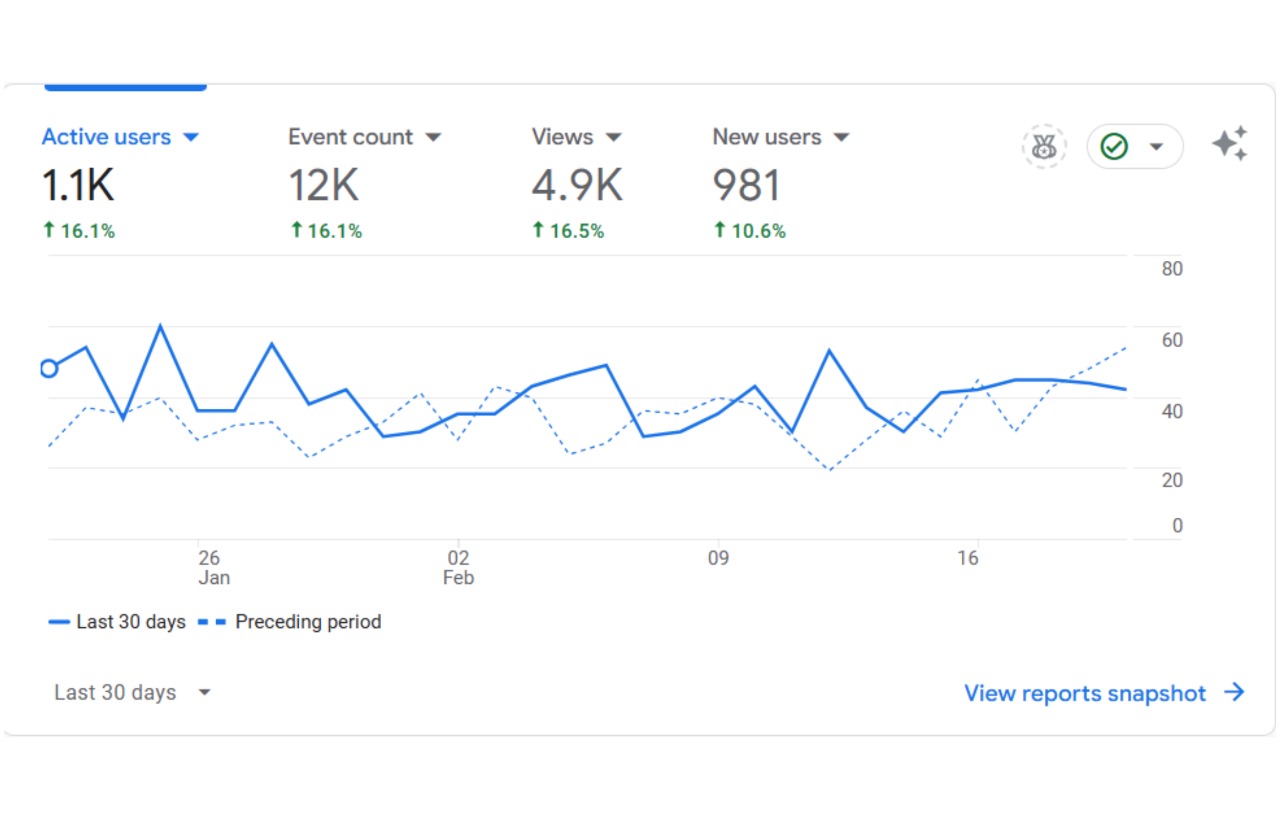The width and height of the screenshot is (1280, 819).
Task: Expand the Event count metric dropdown arrow
Action: coord(433,138)
